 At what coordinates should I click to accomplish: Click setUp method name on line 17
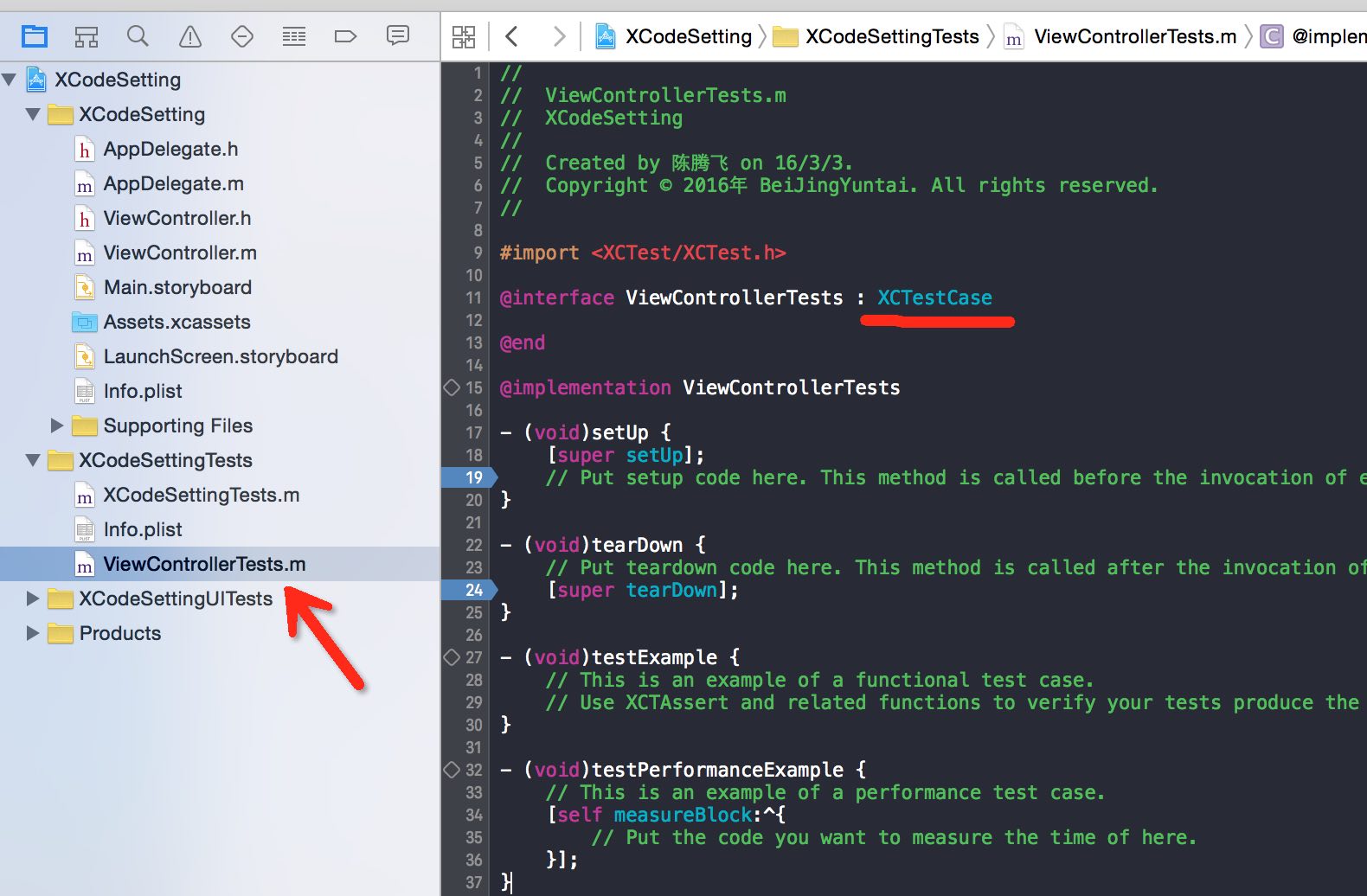(x=620, y=432)
